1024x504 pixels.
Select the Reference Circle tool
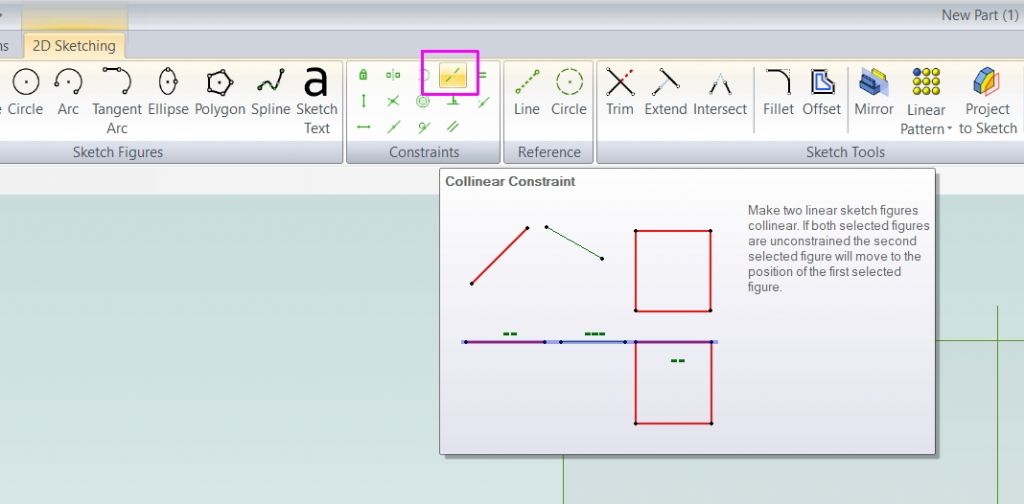(x=569, y=93)
